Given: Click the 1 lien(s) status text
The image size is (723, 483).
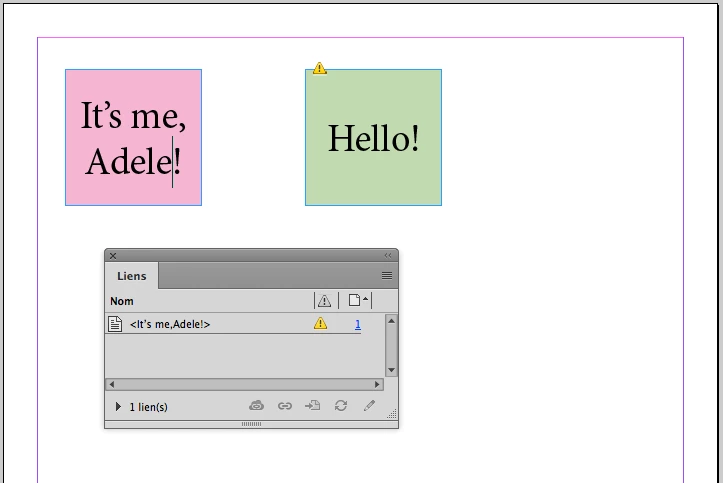Looking at the screenshot, I should (x=148, y=407).
